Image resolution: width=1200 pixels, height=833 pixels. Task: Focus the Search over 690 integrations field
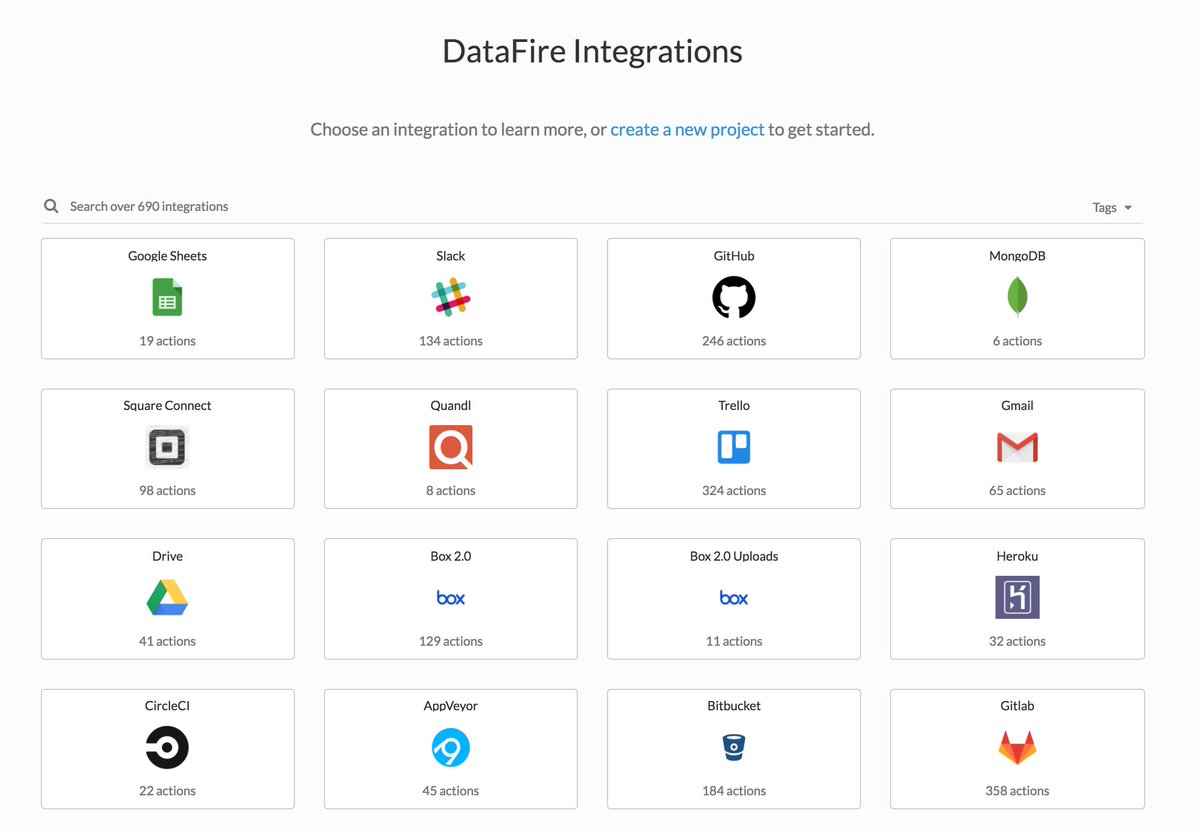point(560,206)
